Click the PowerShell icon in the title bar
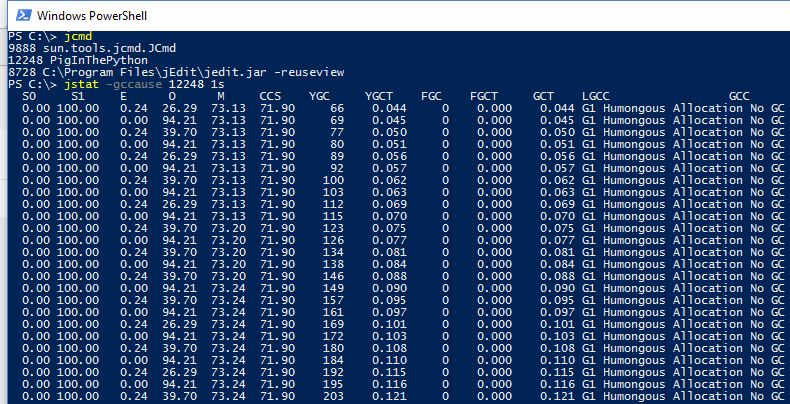 click(23, 16)
